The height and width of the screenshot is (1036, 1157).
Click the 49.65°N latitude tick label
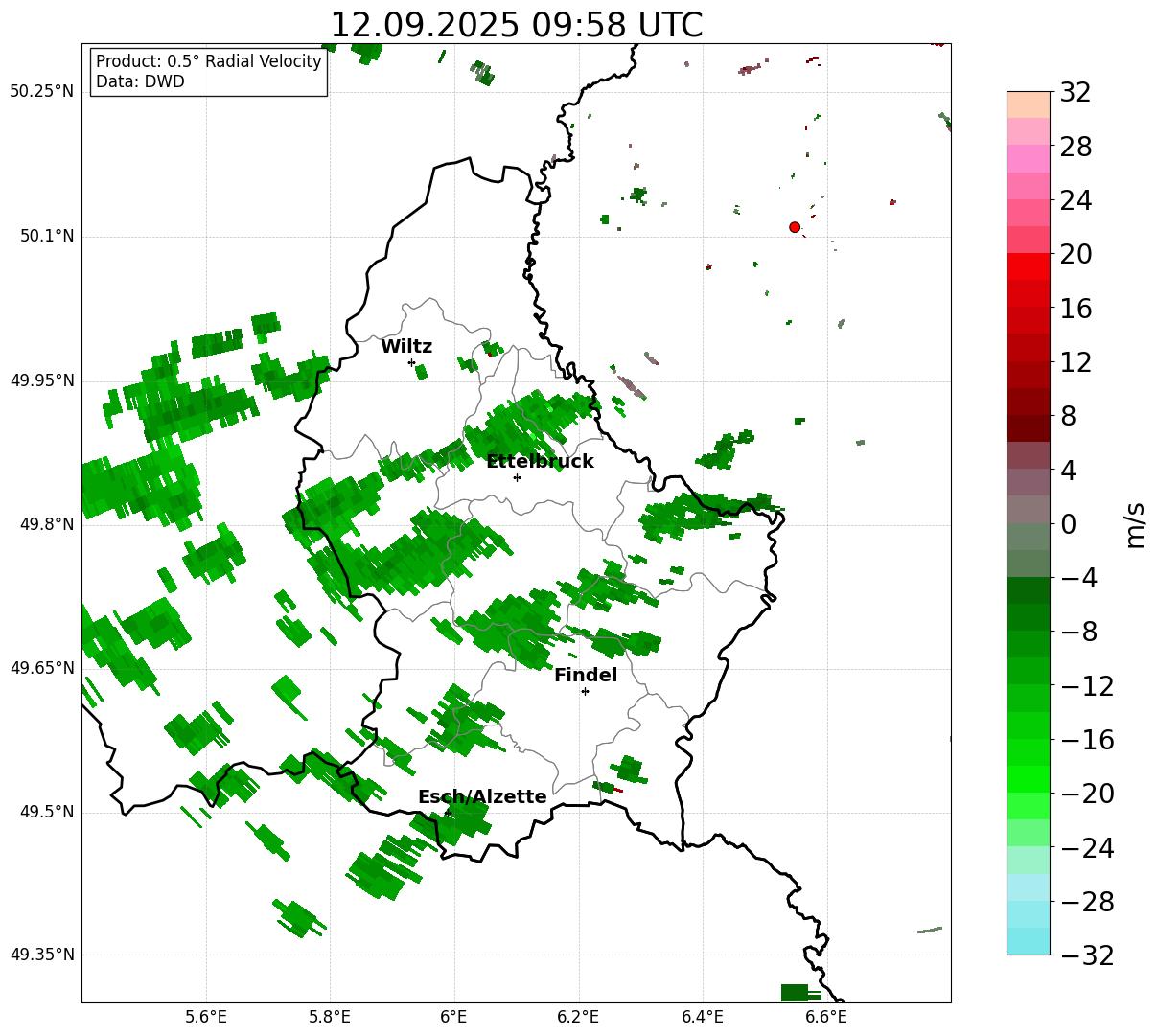42,668
